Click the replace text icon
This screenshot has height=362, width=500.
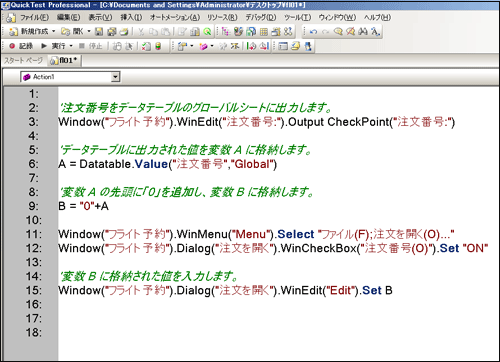(375, 32)
